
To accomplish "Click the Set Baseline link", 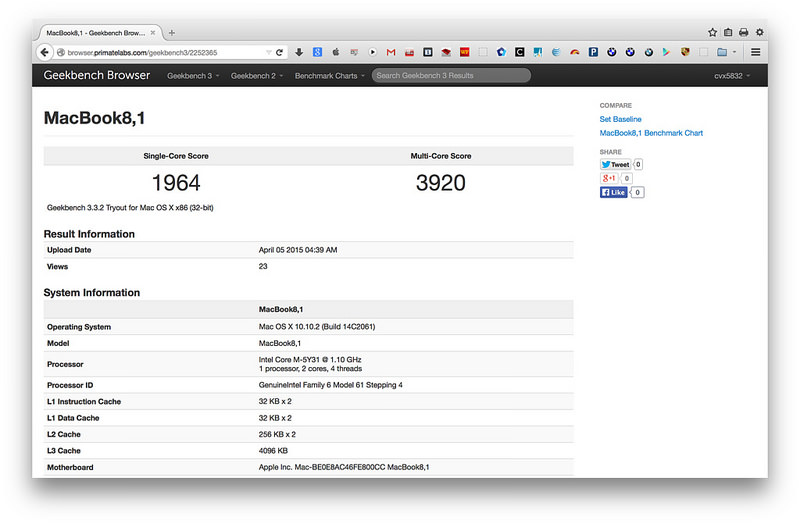I will (620, 119).
